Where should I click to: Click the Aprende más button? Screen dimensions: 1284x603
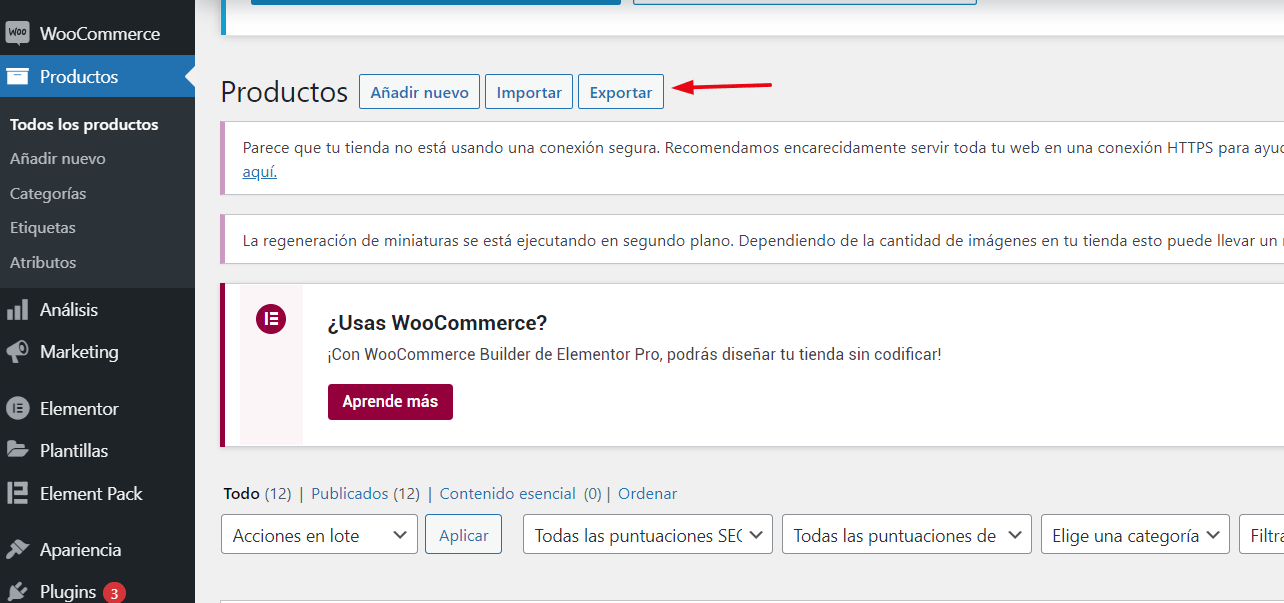[x=390, y=402]
